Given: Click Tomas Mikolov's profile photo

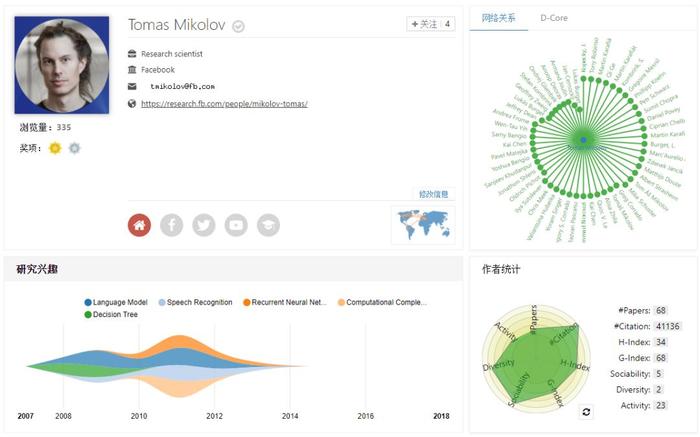Looking at the screenshot, I should 62,65.
